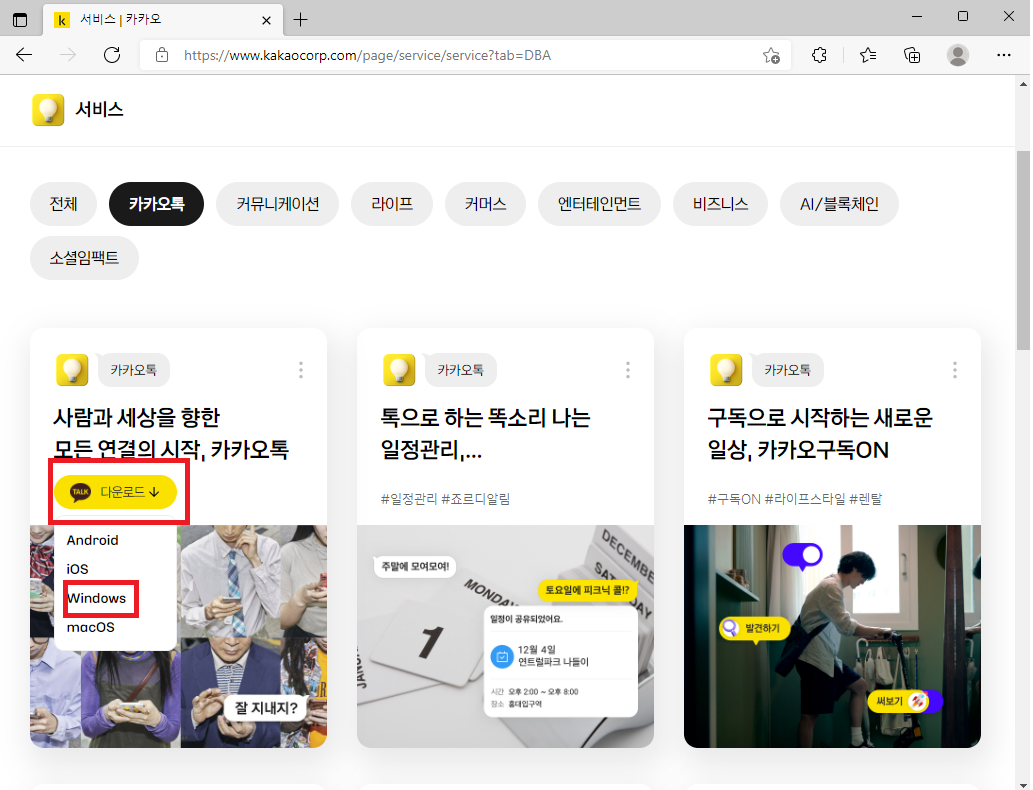The image size is (1033, 790).
Task: Open more options on 카카오구독ON card
Action: click(955, 370)
